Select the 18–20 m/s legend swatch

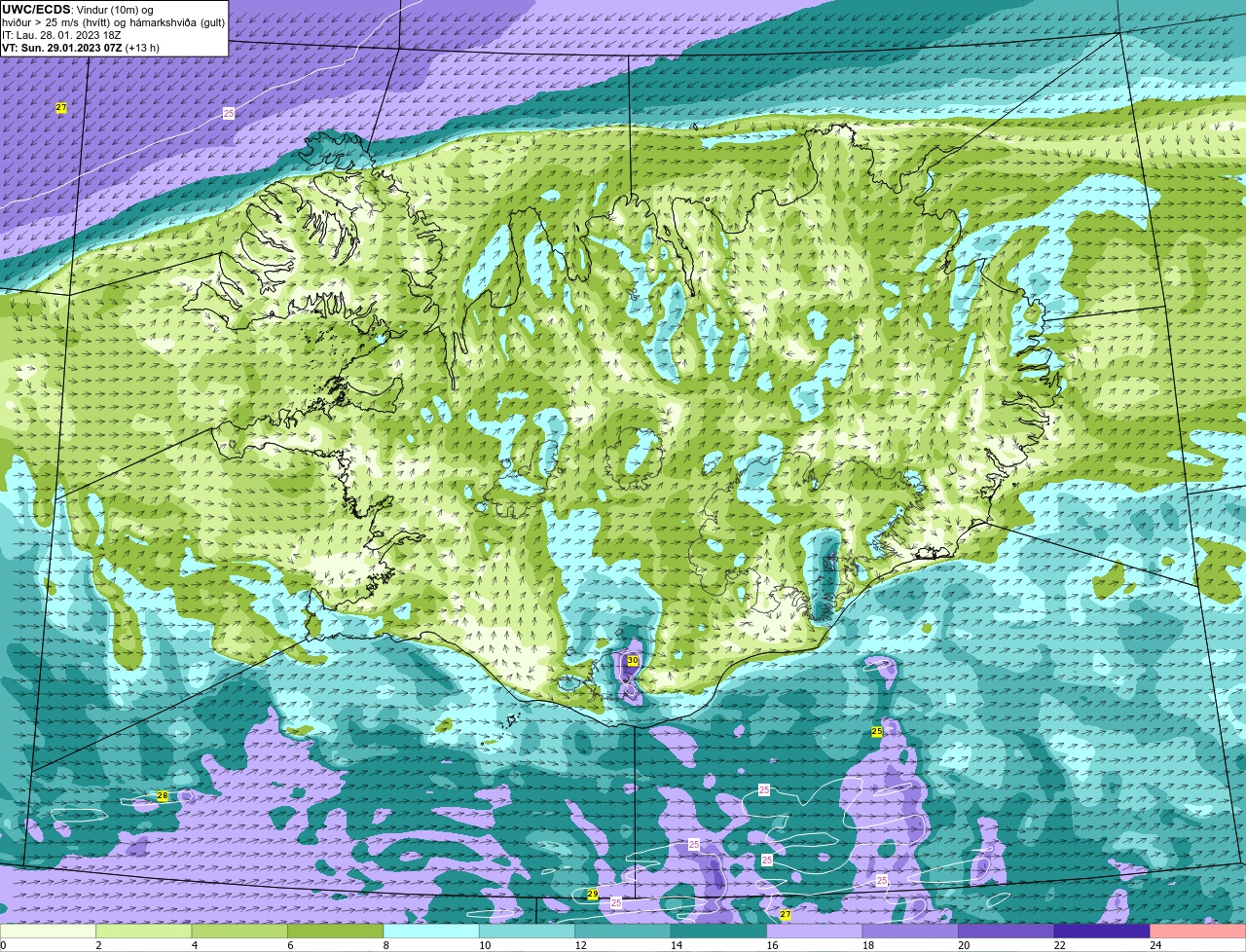[911, 932]
